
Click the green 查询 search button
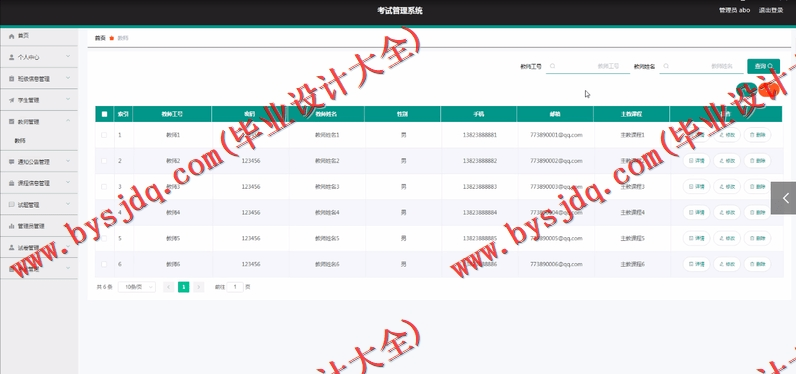pos(764,66)
